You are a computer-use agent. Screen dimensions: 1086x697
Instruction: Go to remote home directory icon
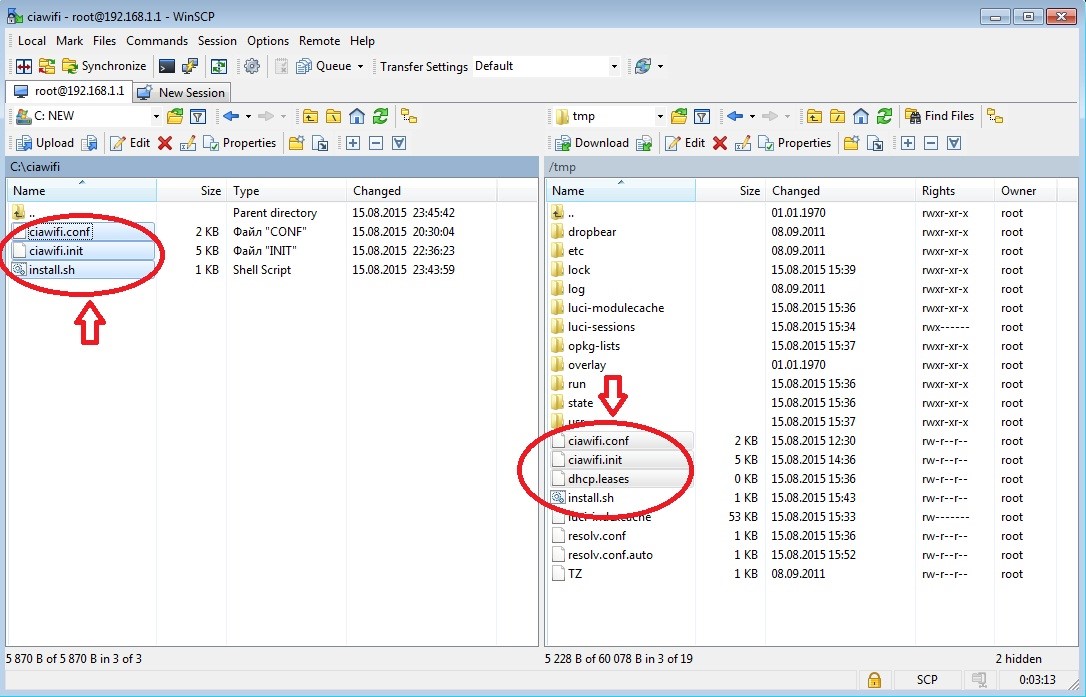[861, 116]
